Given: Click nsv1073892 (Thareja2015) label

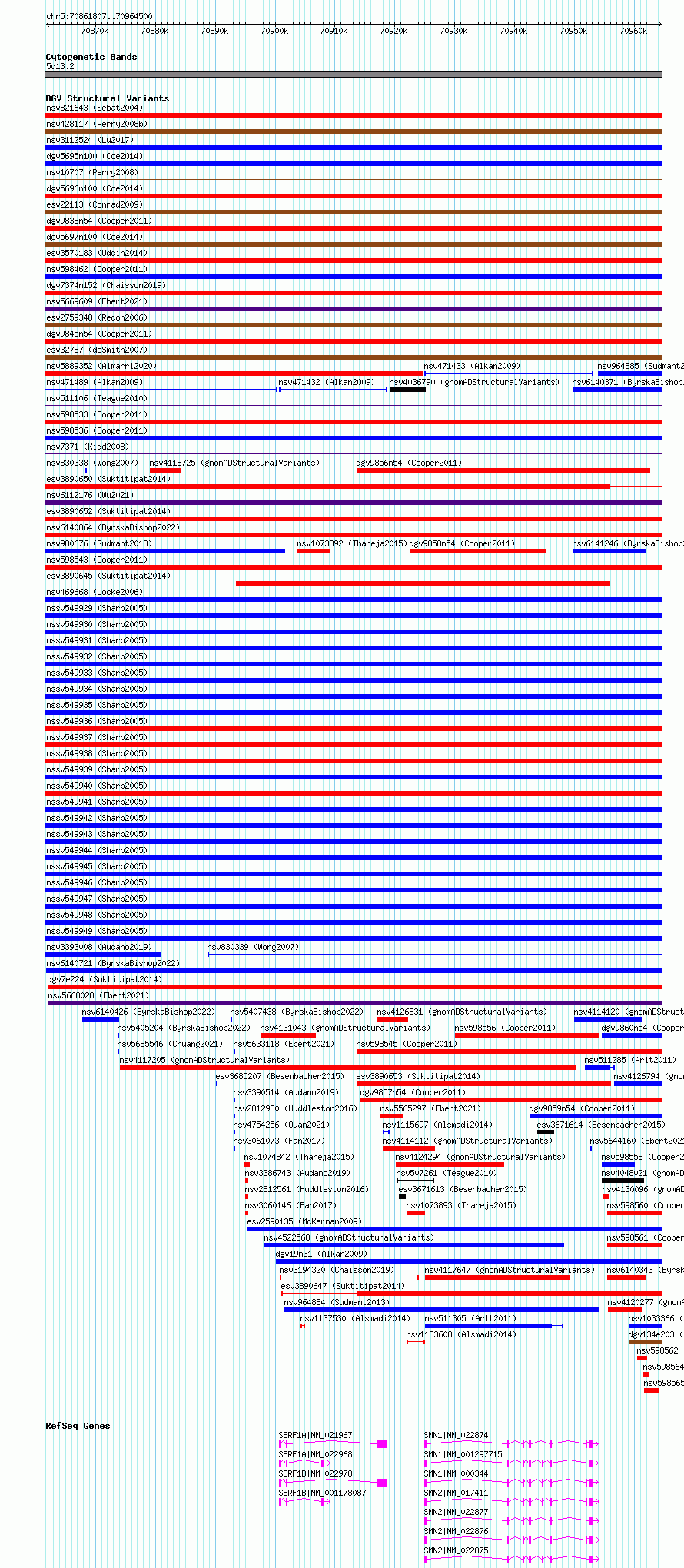Looking at the screenshot, I should pos(352,543).
